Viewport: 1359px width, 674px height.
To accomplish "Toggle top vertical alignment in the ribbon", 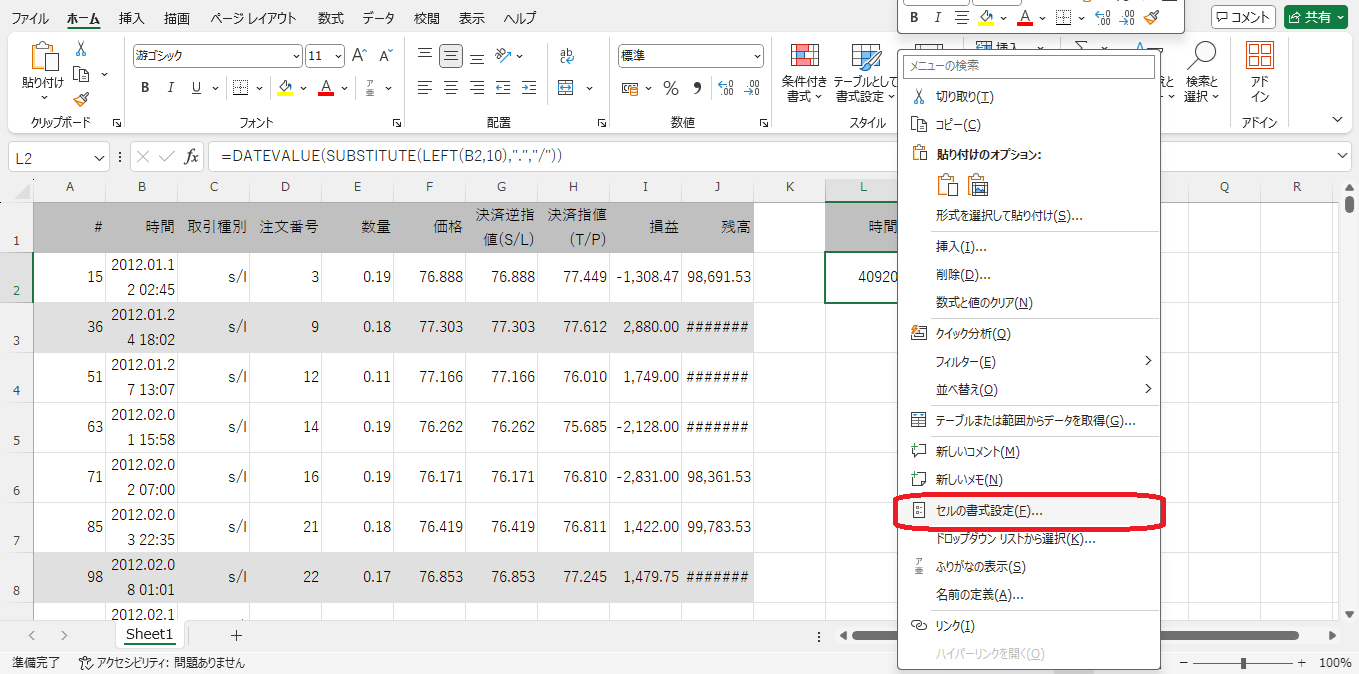I will pos(425,56).
